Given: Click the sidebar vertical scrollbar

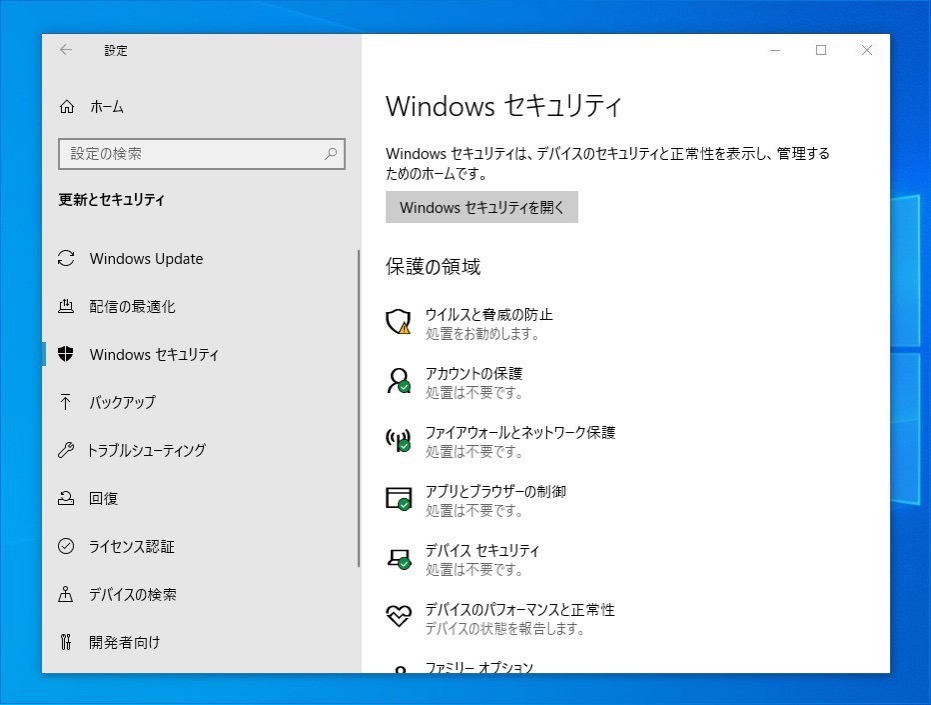Looking at the screenshot, I should 359,408.
